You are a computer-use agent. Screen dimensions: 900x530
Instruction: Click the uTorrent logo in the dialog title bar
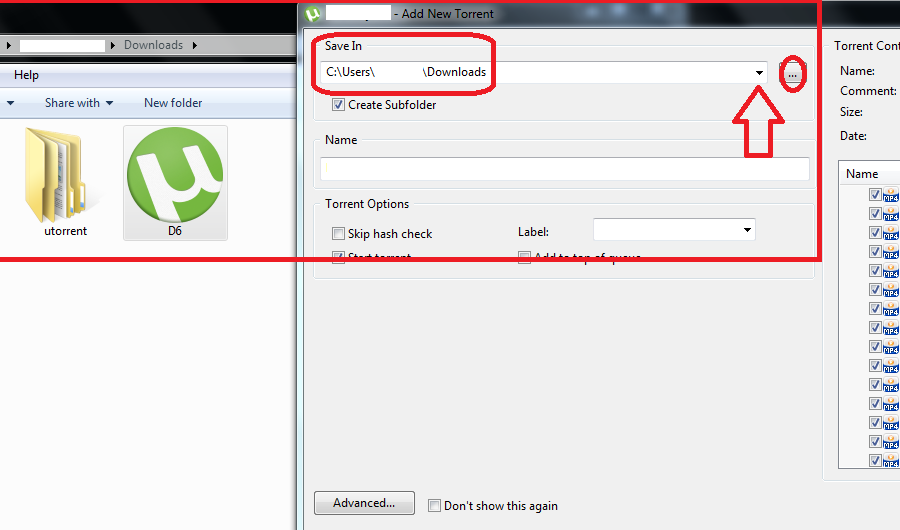click(312, 14)
